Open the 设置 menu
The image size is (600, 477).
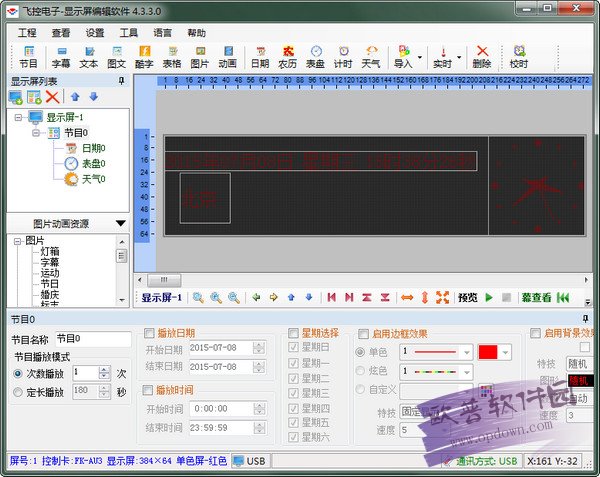point(95,33)
